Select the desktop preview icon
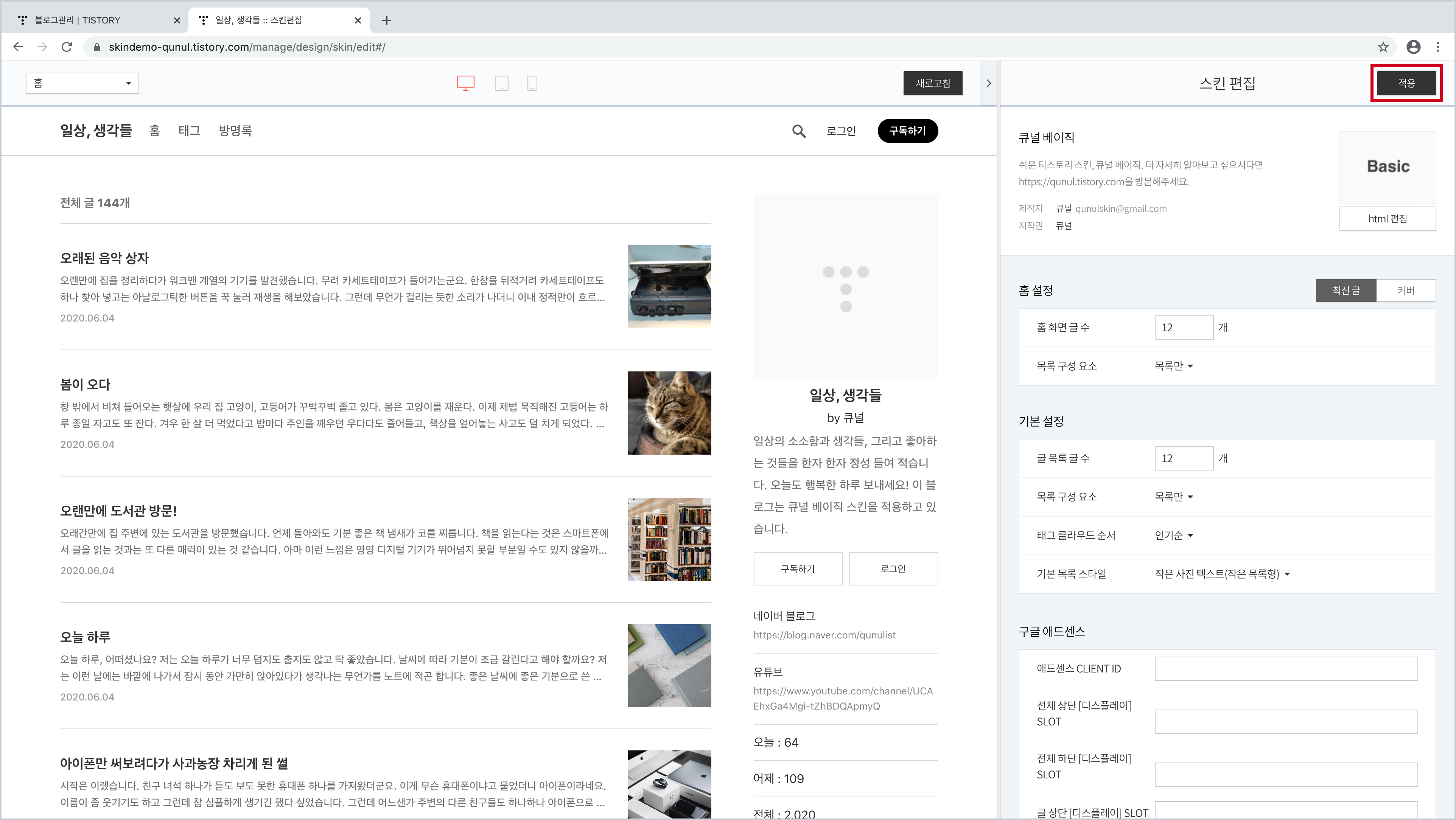Image resolution: width=1456 pixels, height=820 pixels. [465, 83]
